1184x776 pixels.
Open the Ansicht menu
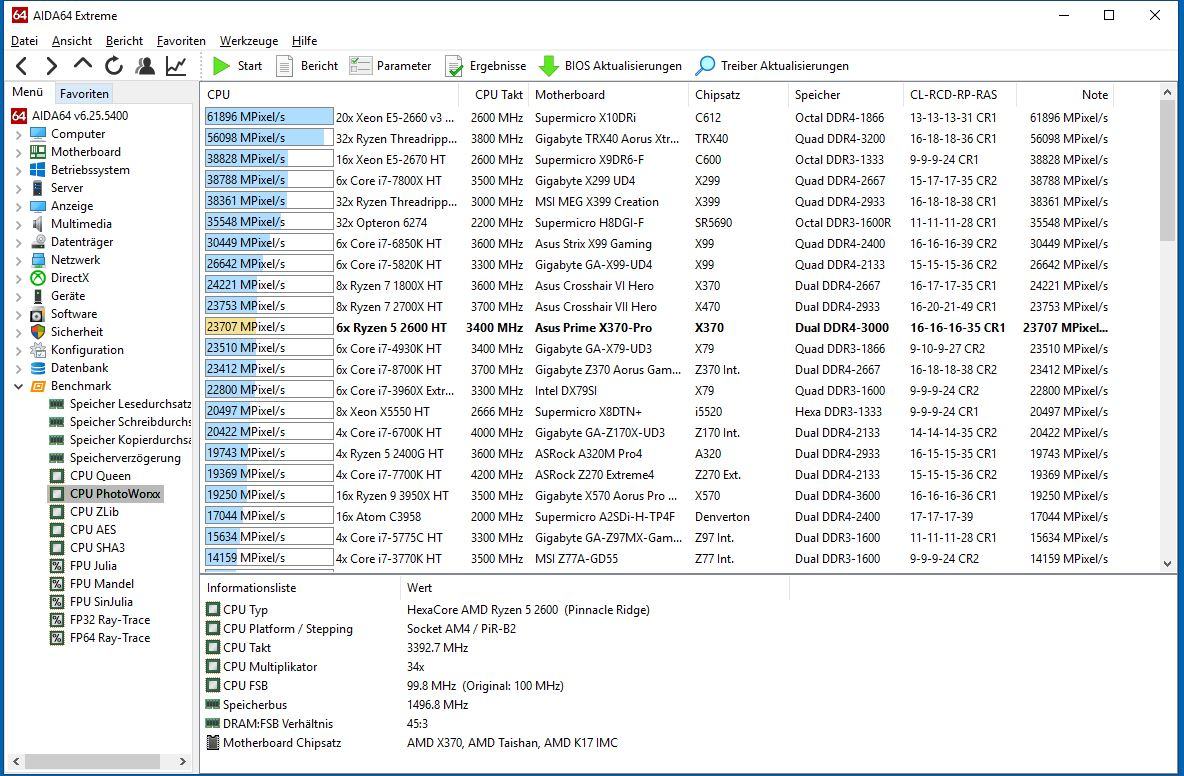click(72, 41)
